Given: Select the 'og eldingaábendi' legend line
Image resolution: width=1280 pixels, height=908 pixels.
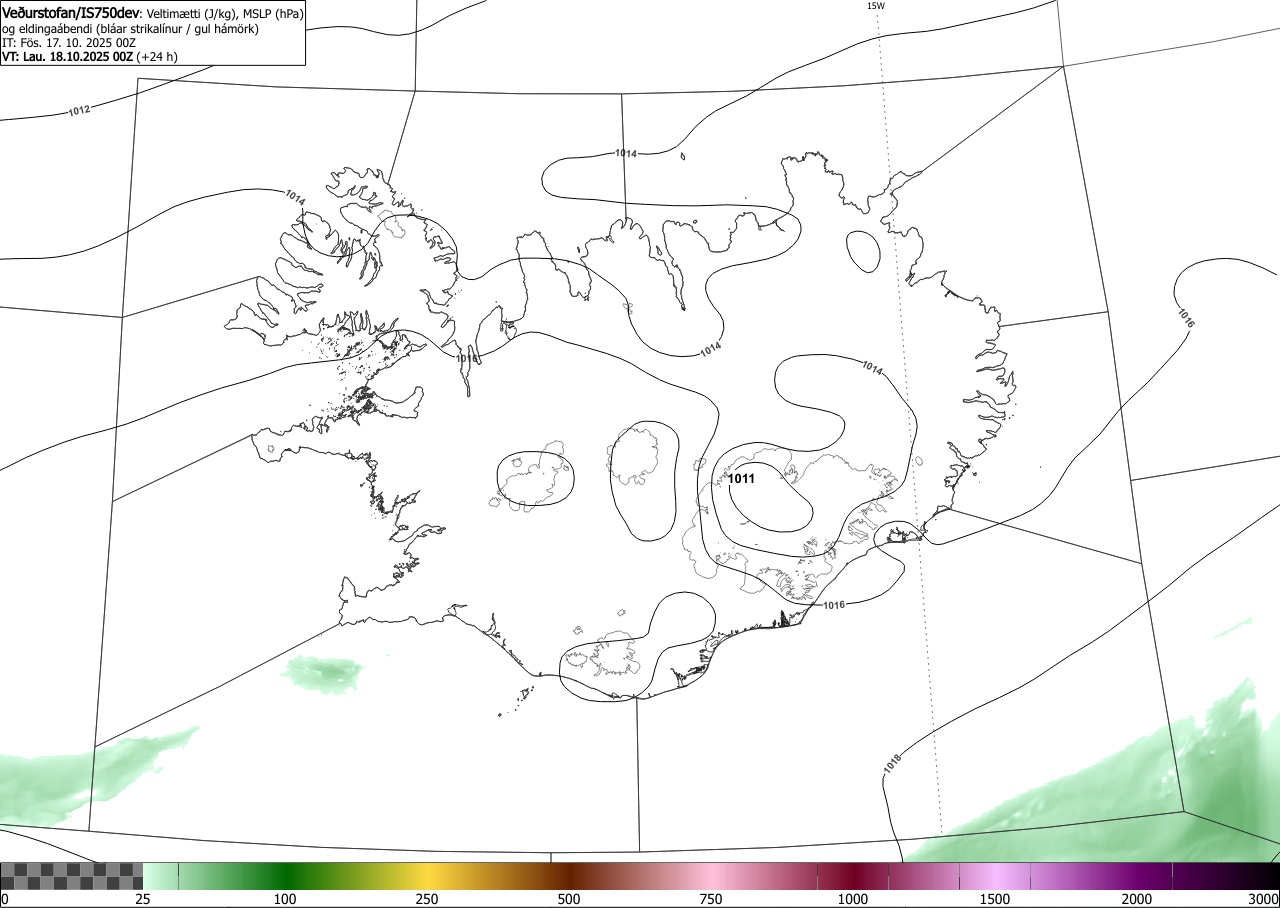Looking at the screenshot, I should [x=130, y=29].
